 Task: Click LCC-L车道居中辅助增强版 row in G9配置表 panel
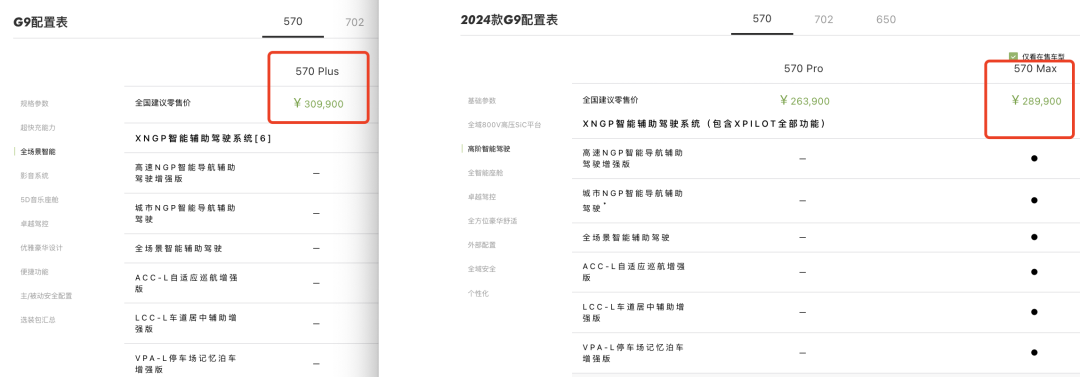point(251,323)
